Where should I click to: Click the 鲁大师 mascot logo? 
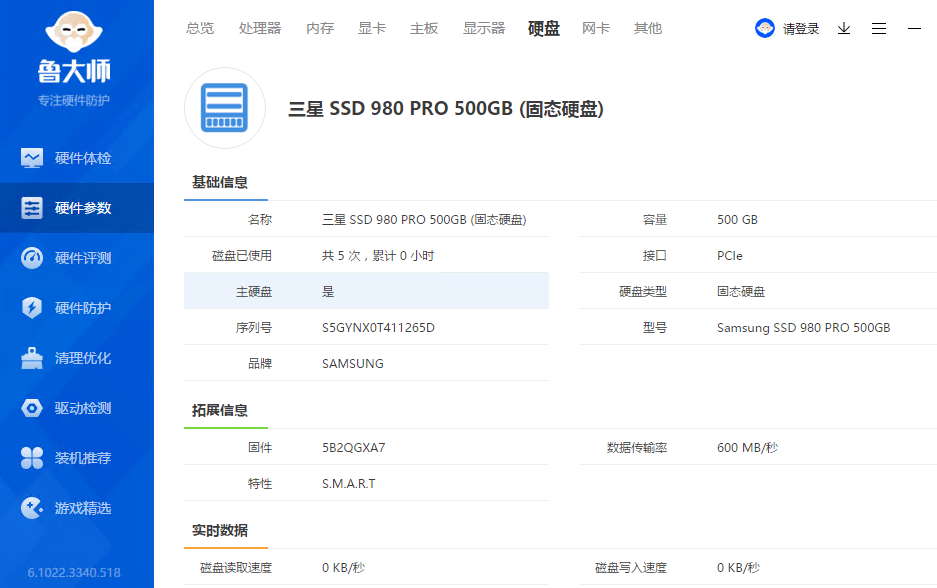[x=74, y=32]
